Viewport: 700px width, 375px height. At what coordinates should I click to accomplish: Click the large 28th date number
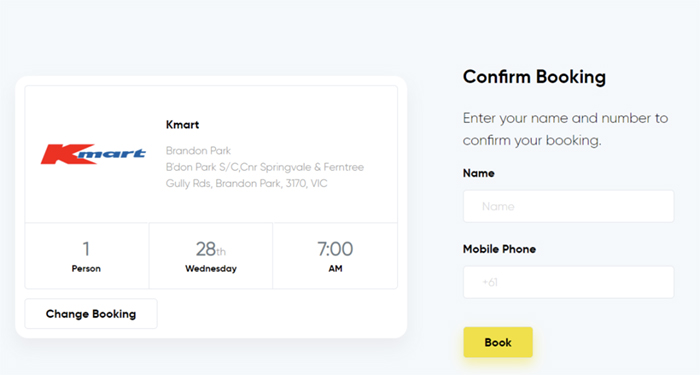tap(211, 249)
